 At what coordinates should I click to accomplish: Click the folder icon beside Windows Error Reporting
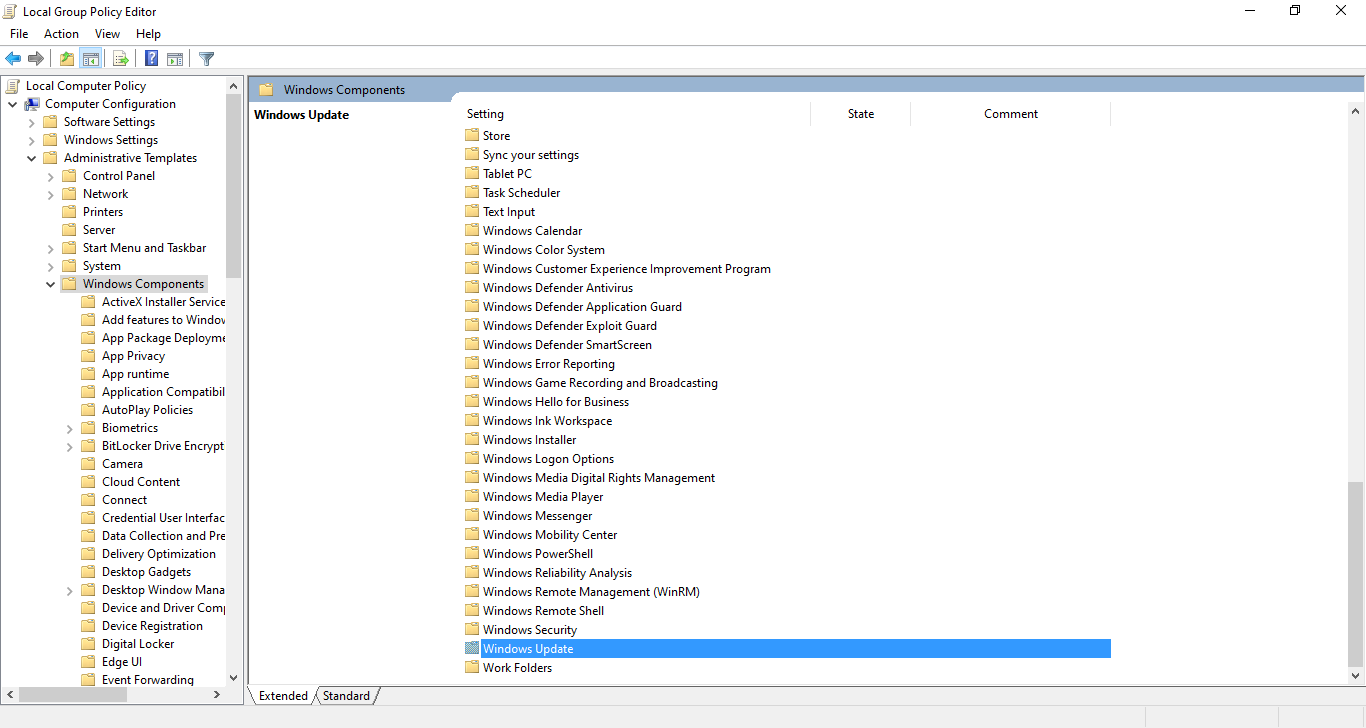(472, 364)
